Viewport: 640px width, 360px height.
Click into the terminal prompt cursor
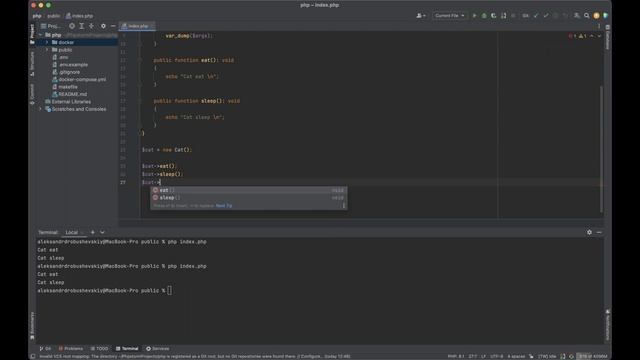click(169, 291)
